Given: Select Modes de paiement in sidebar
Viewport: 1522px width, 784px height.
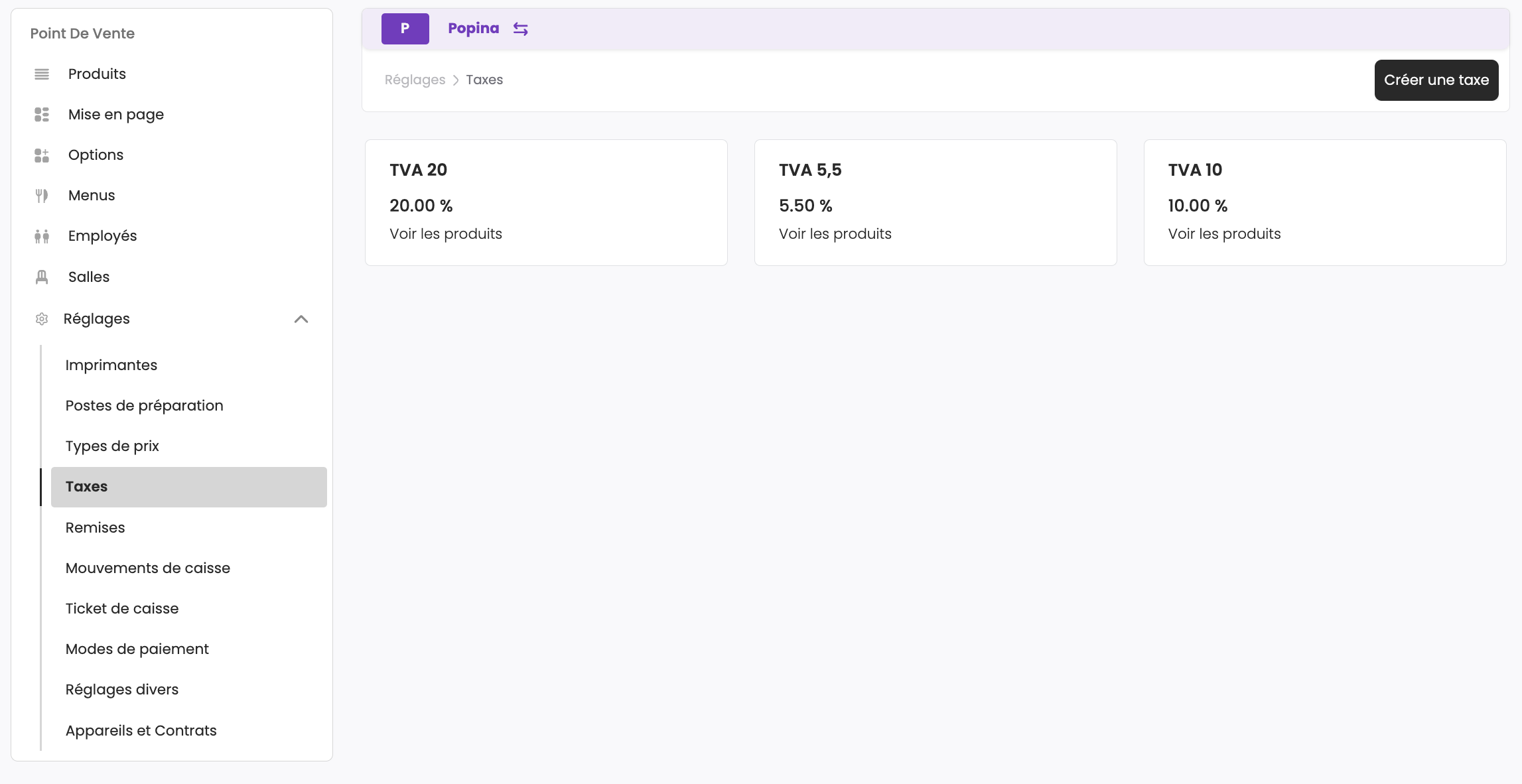Looking at the screenshot, I should 137,649.
